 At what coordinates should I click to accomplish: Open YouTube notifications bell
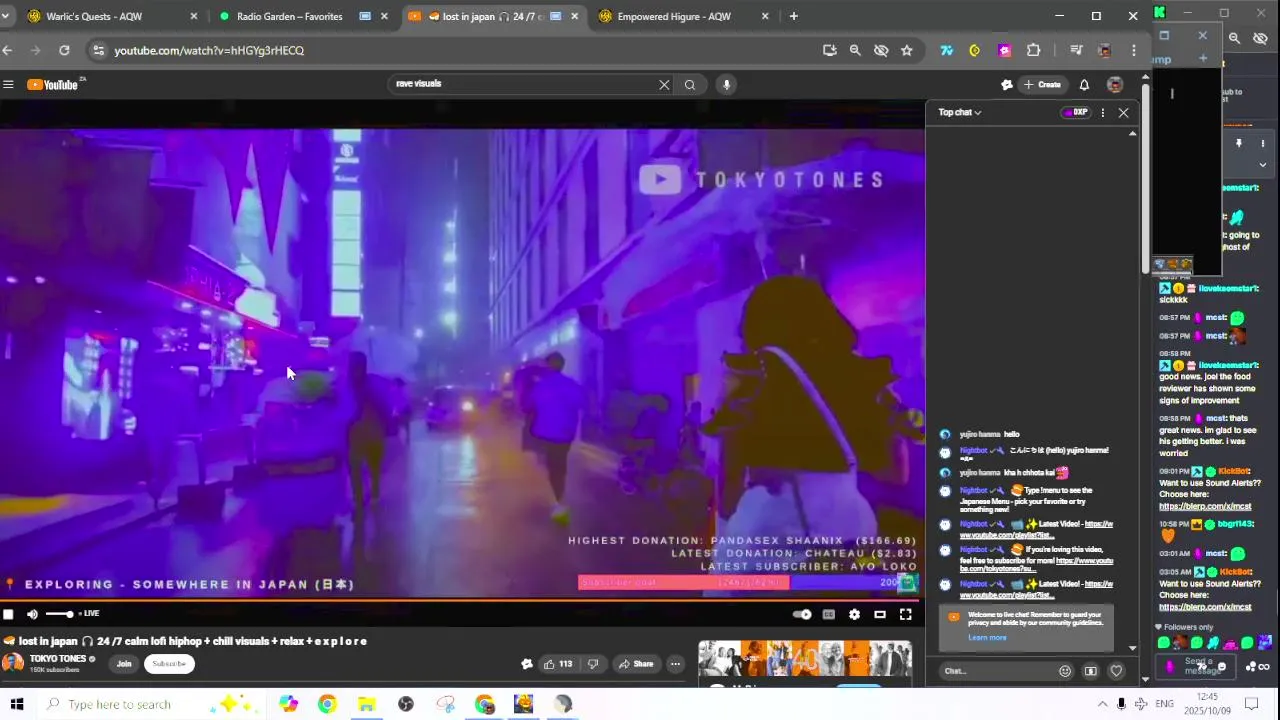(x=1084, y=85)
